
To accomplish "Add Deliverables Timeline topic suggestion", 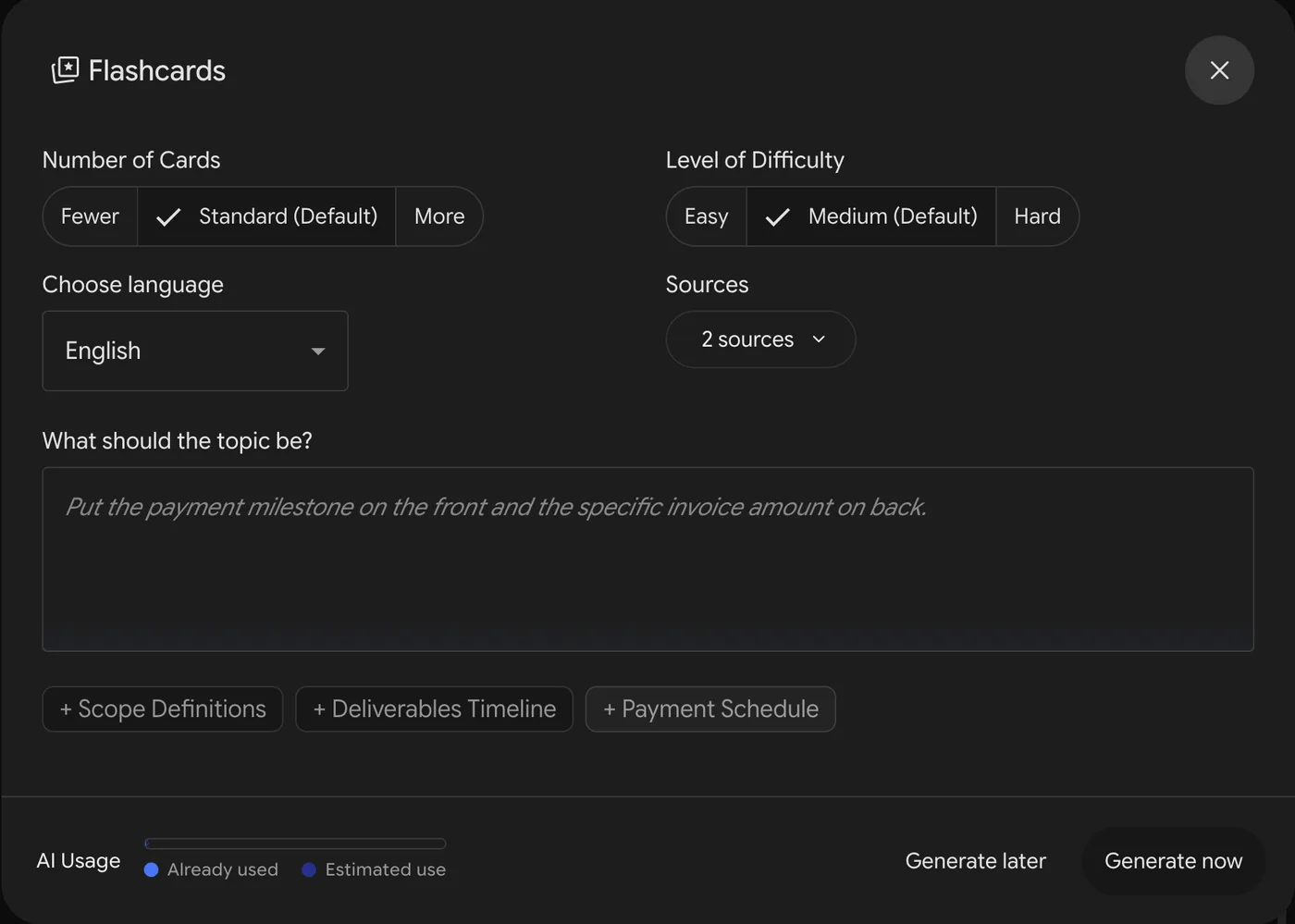I will 435,708.
